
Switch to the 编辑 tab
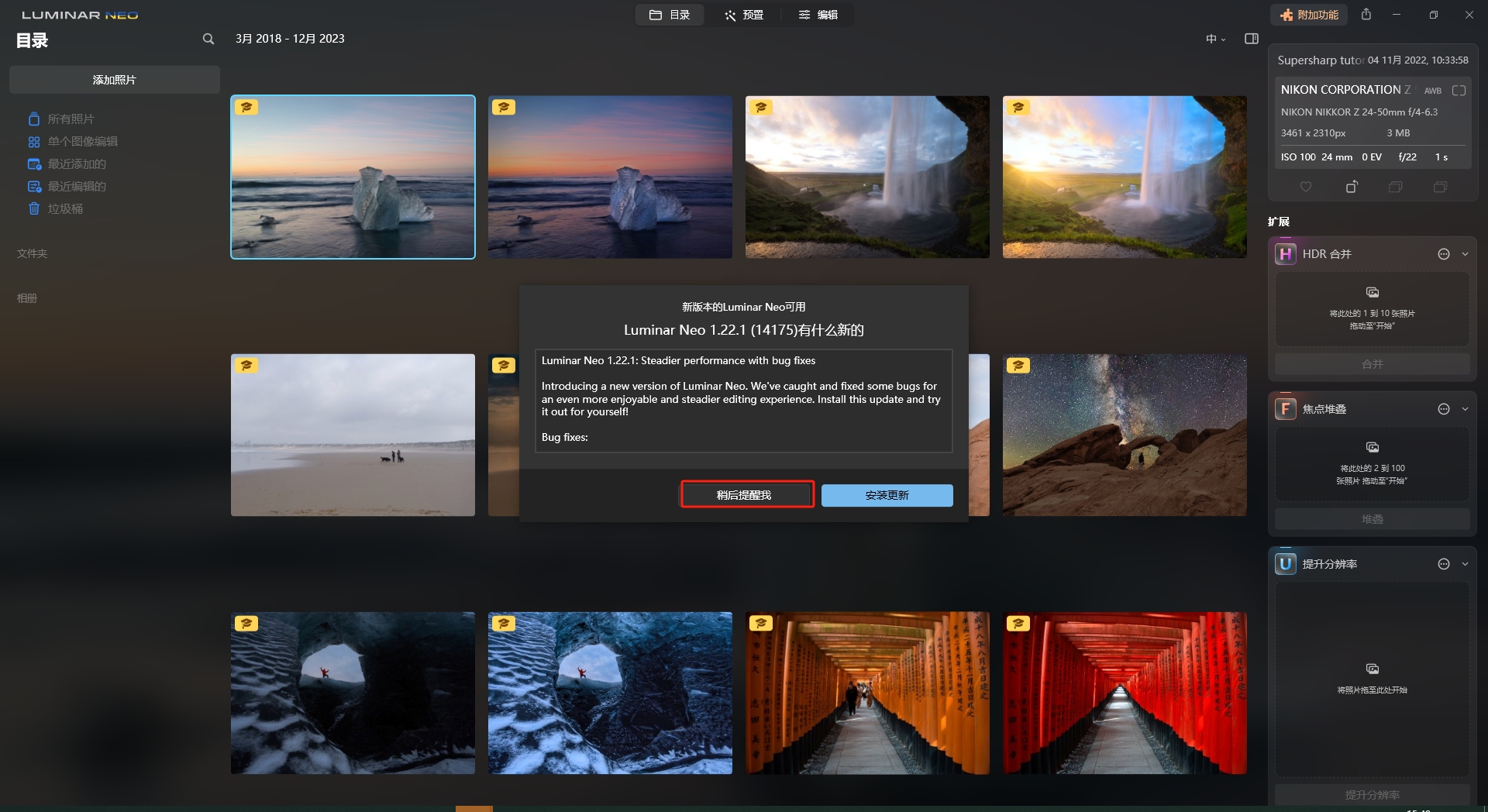(818, 15)
